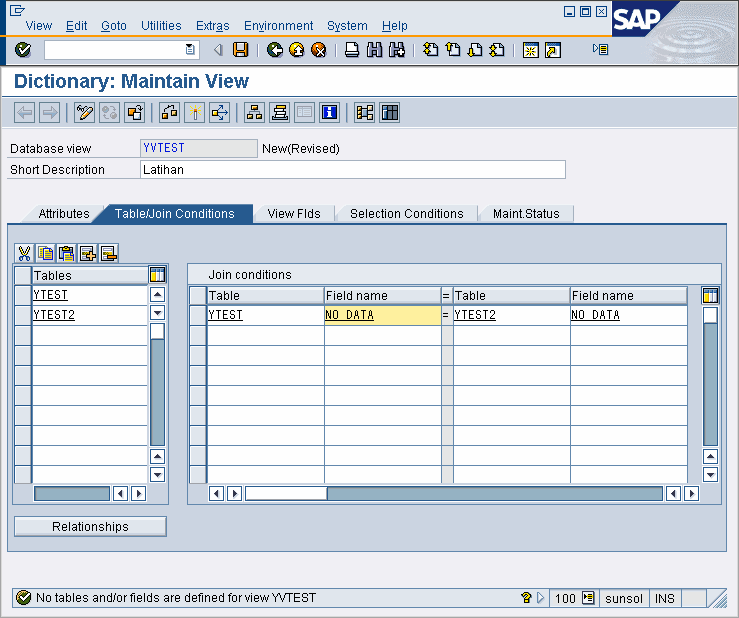Click the yellow Exit arrow icon

pyautogui.click(x=296, y=49)
